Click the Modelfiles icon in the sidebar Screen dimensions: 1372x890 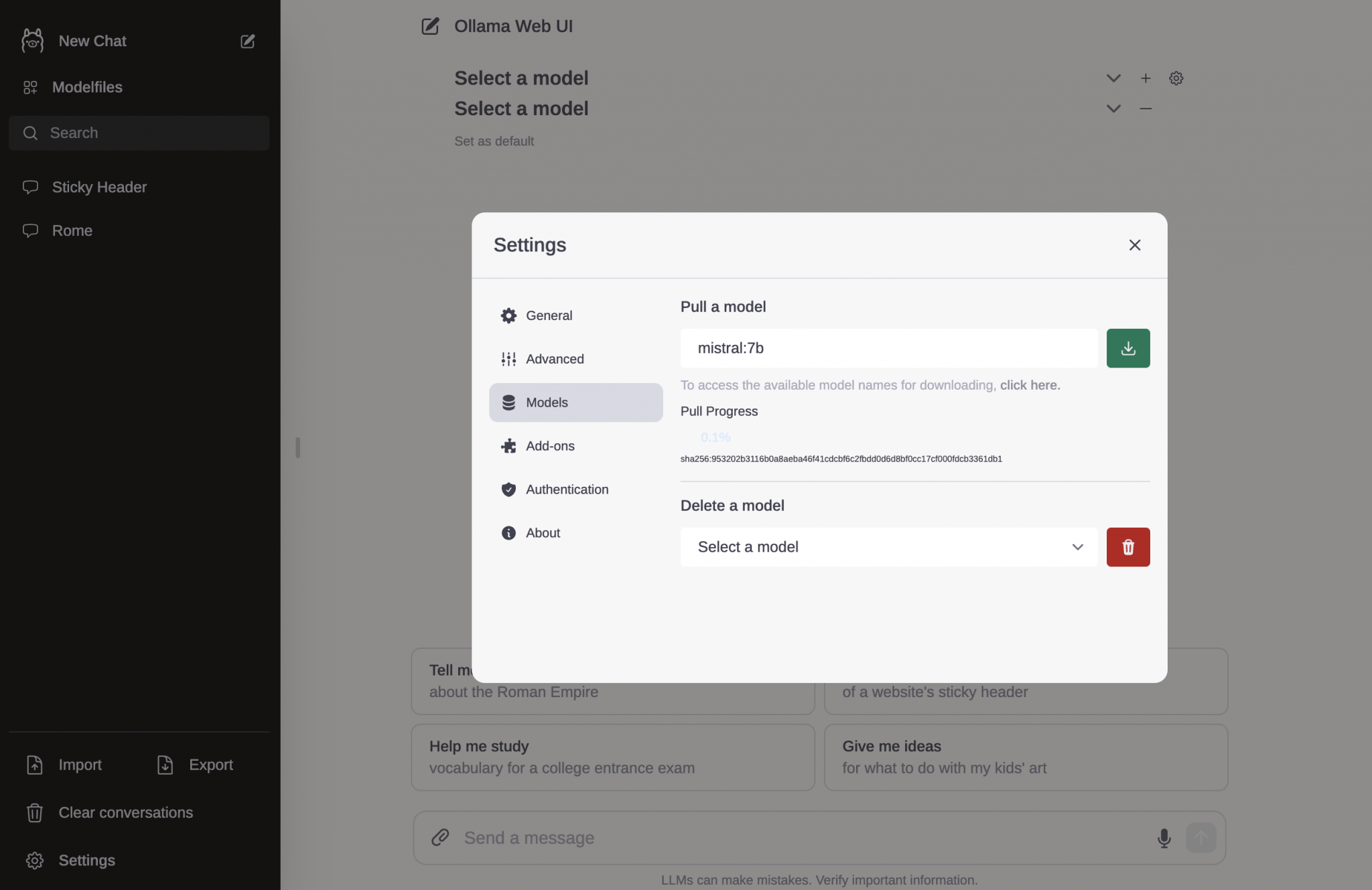(31, 87)
